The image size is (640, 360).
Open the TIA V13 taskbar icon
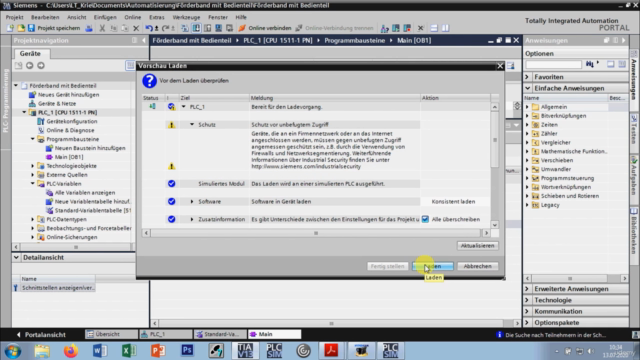click(x=245, y=351)
